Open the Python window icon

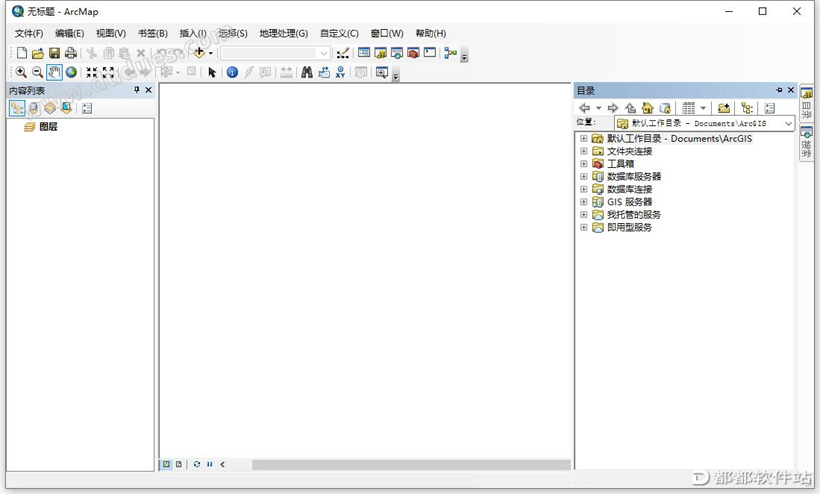pos(430,53)
